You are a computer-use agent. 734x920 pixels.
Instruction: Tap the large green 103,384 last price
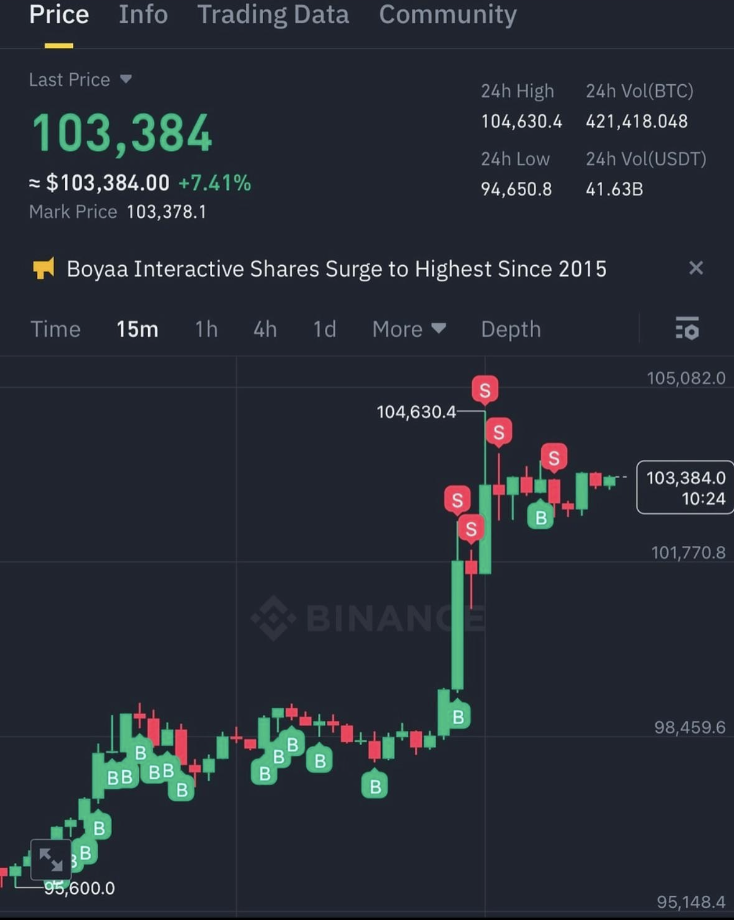click(x=122, y=134)
